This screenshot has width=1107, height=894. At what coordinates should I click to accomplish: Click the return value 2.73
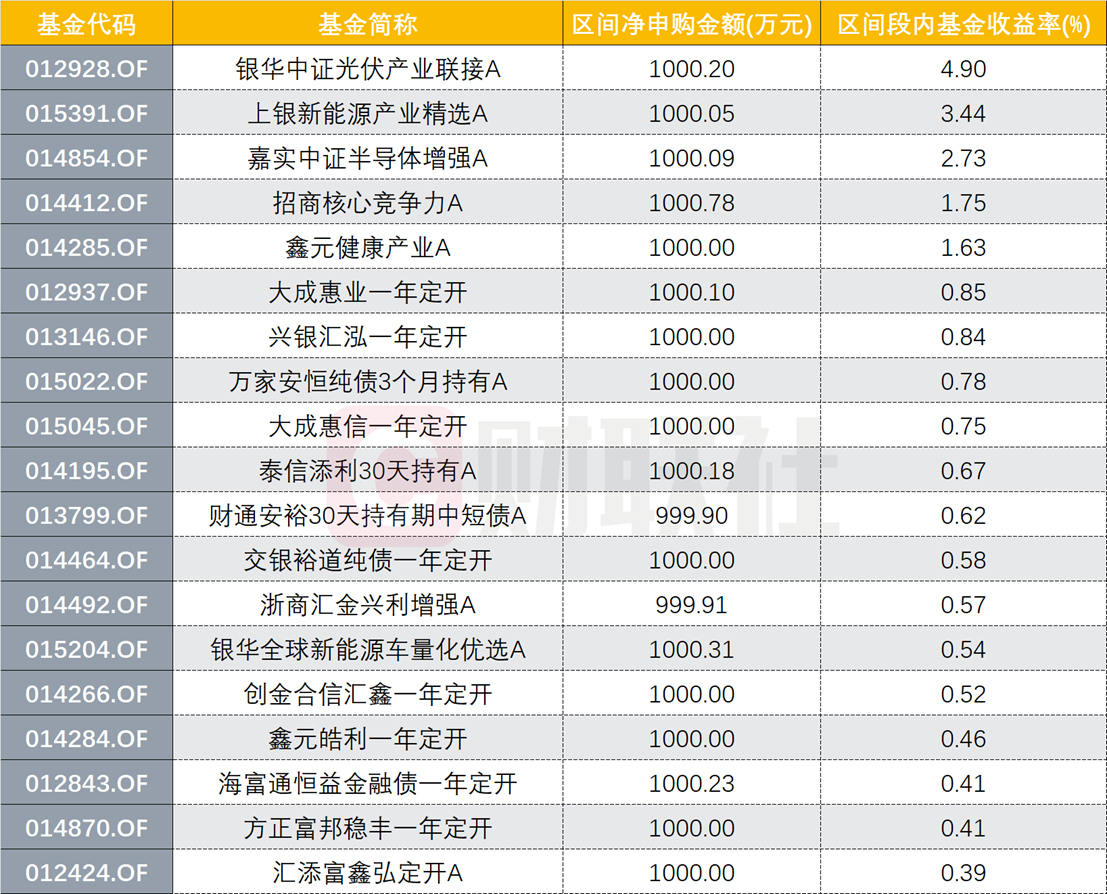[964, 158]
